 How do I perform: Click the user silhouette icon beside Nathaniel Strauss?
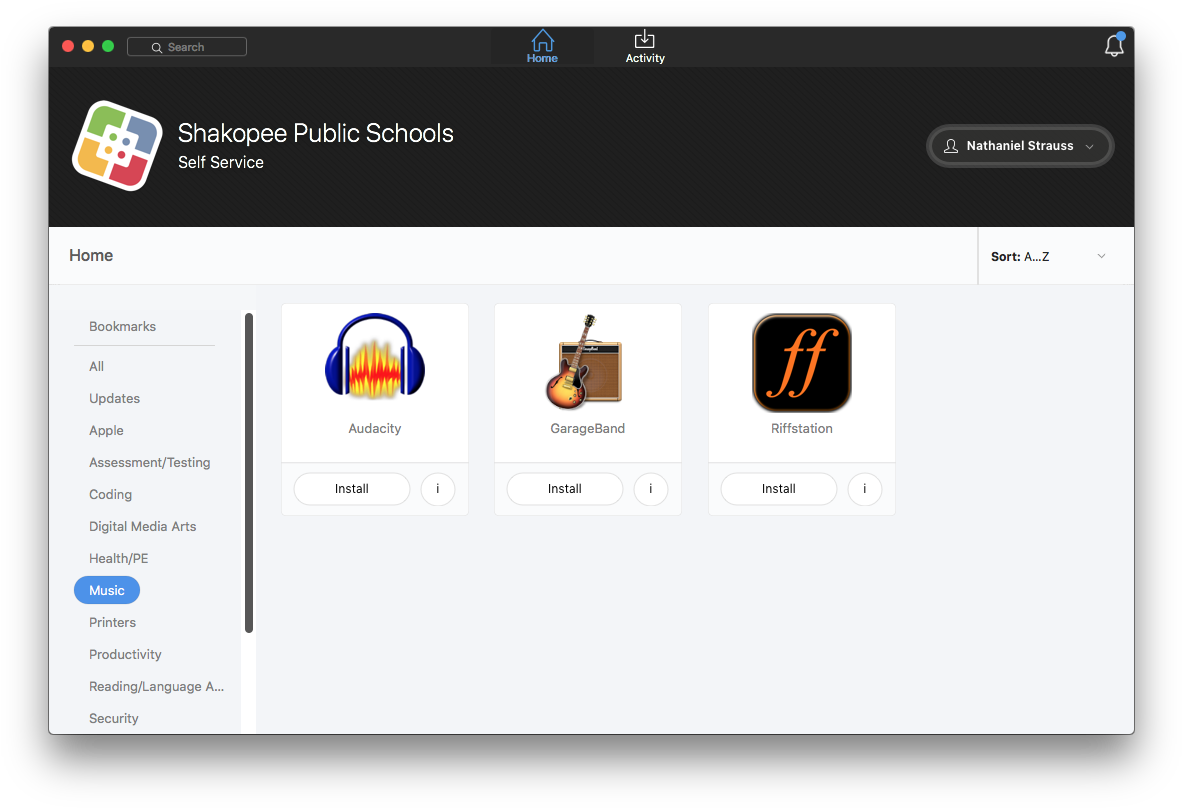coord(950,146)
